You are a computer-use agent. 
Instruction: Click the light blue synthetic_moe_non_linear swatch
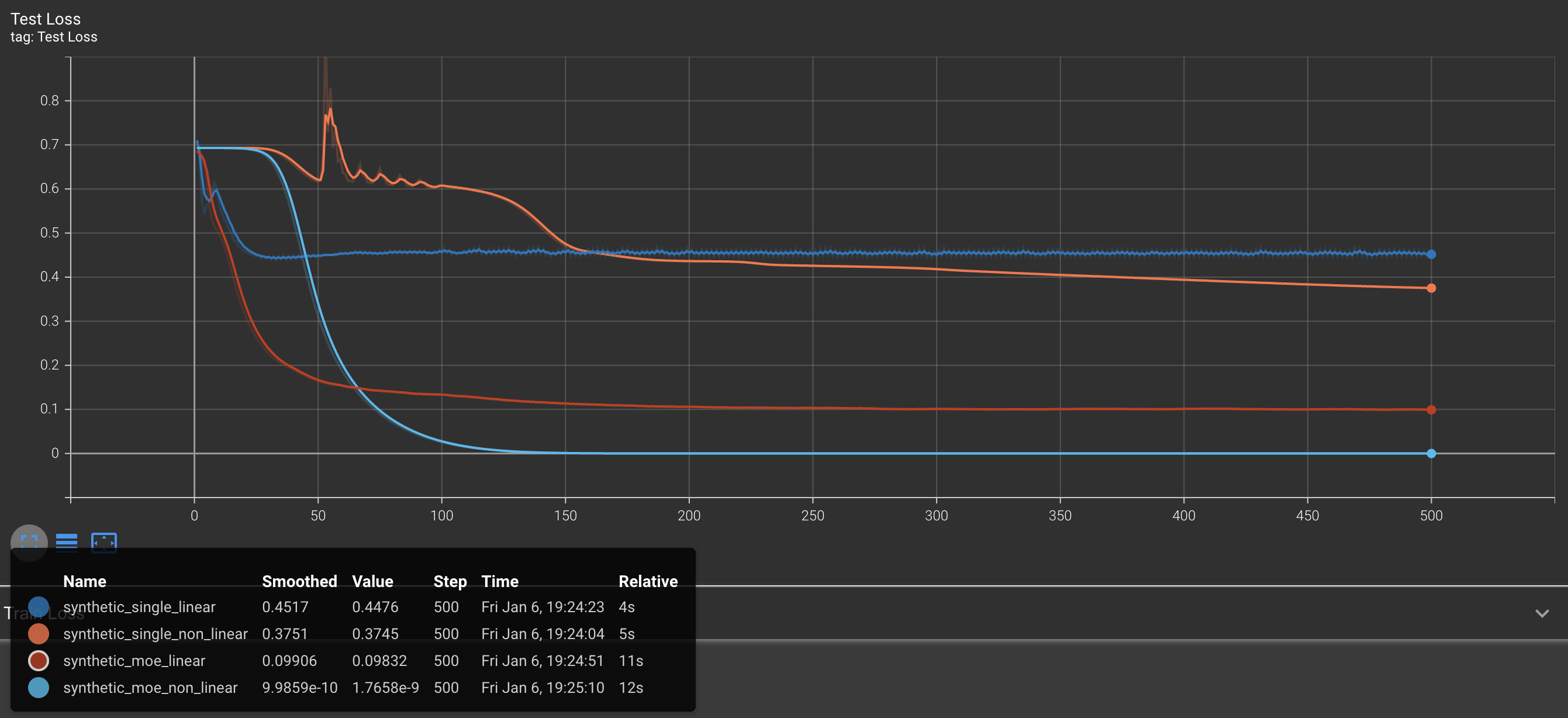(39, 687)
